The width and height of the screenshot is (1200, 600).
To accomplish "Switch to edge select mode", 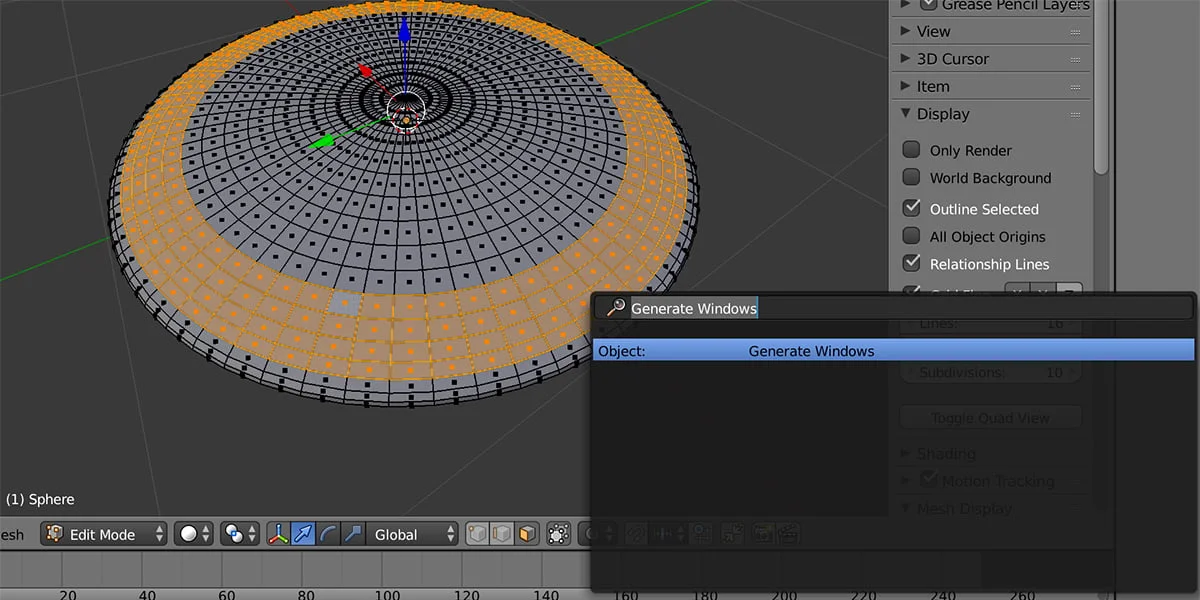I will (x=503, y=533).
